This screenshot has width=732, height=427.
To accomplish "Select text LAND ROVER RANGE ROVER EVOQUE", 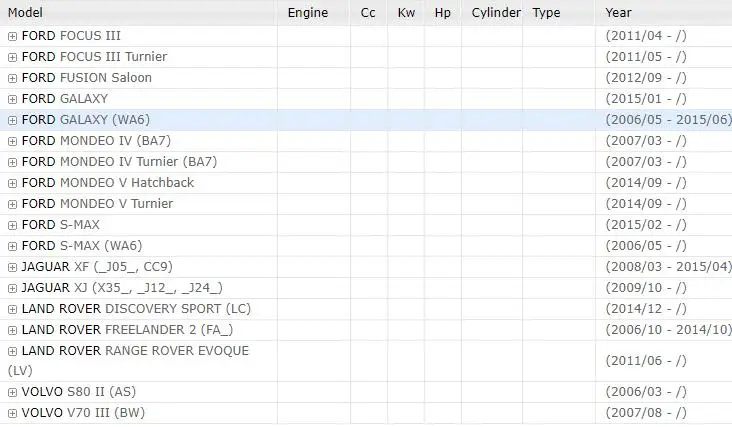I will click(x=135, y=350).
